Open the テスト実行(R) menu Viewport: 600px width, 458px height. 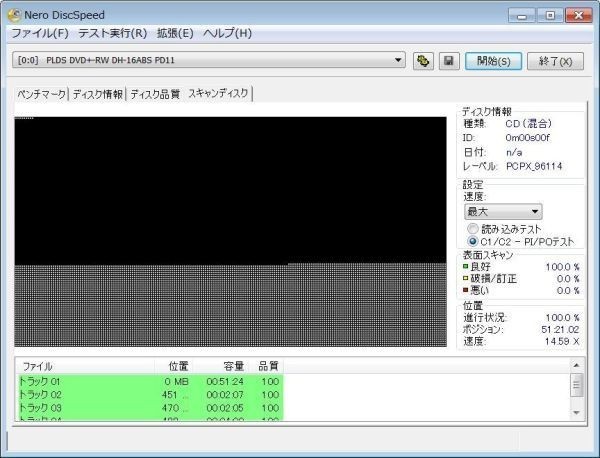(x=112, y=33)
